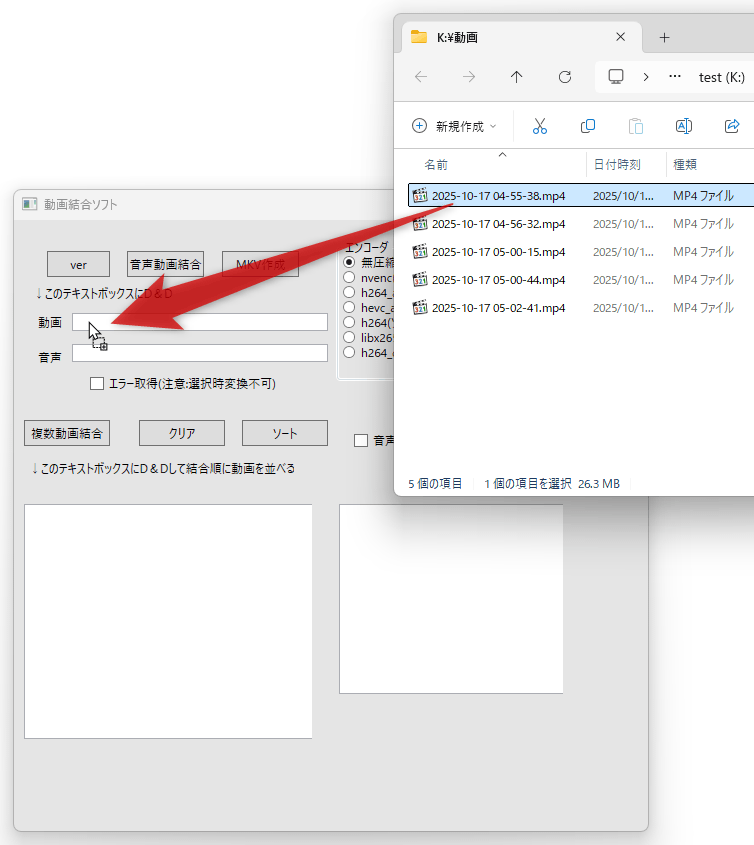Select file 2025-10-17 05-00-15.mp4

click(498, 252)
